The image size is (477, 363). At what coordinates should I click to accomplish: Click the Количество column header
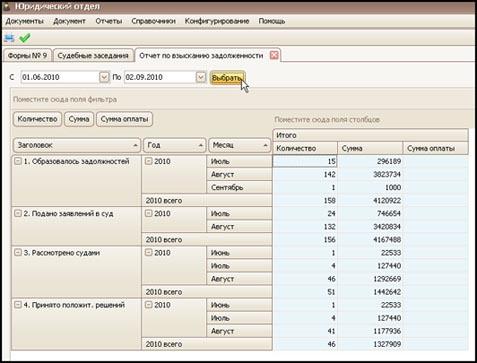coord(305,148)
